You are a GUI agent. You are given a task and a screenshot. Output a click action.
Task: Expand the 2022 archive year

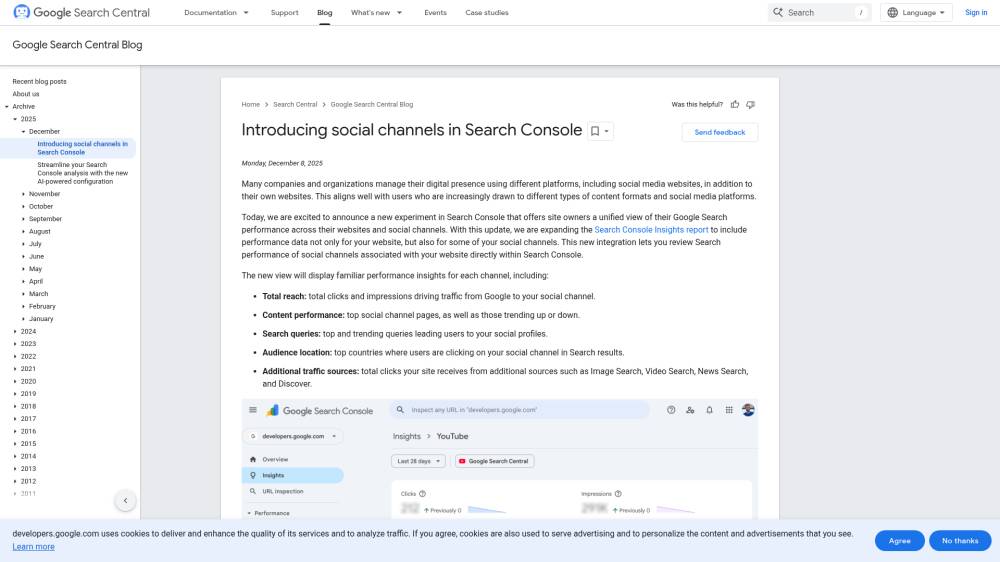[x=15, y=357]
